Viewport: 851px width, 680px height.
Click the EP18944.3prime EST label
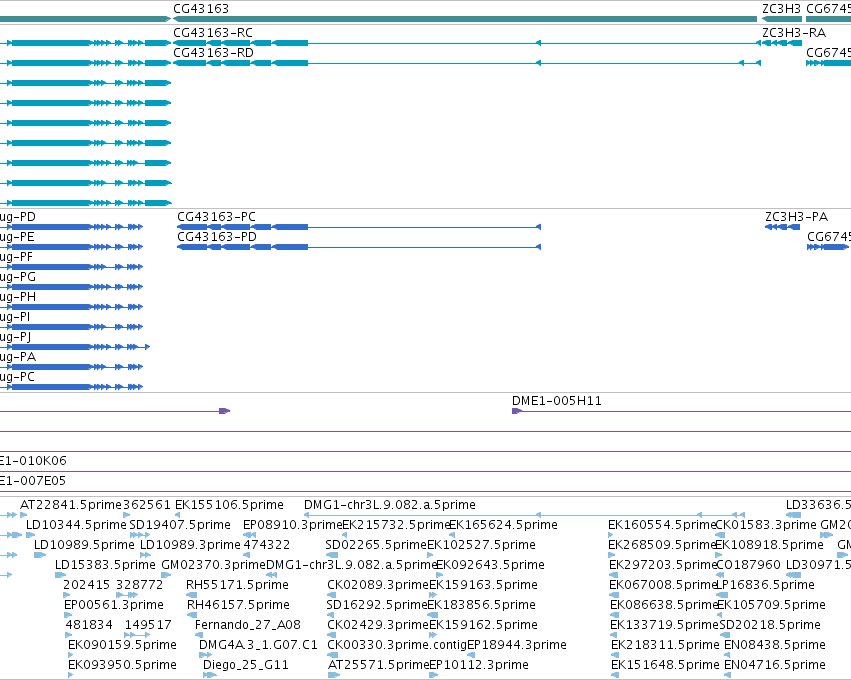point(517,645)
